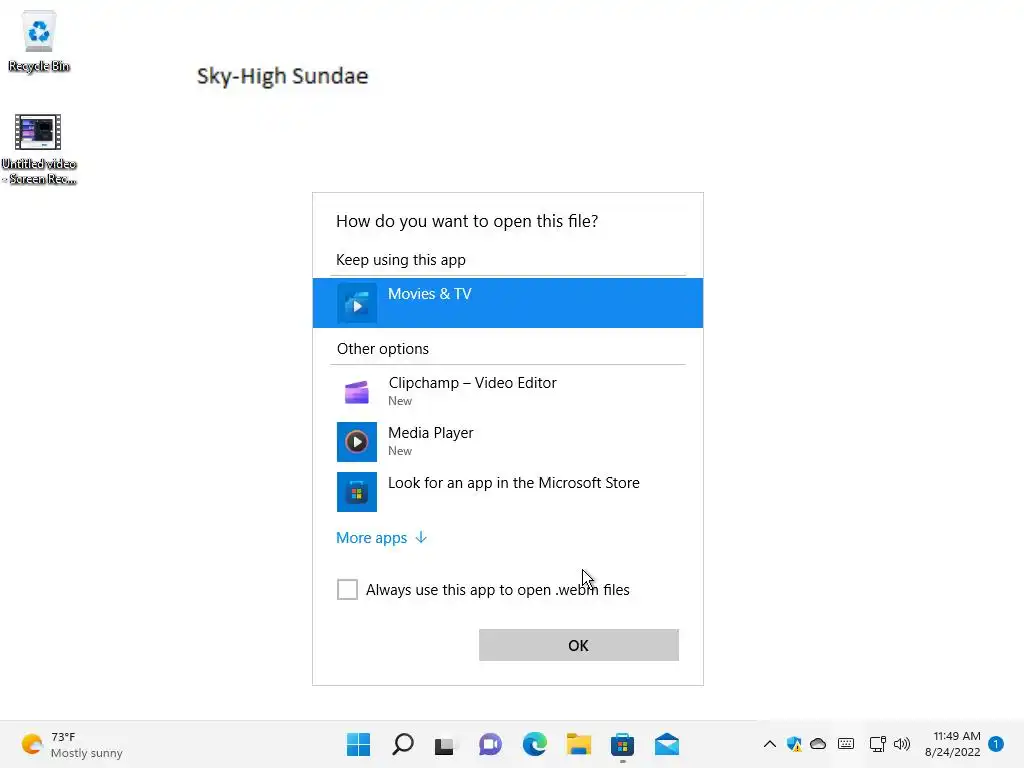Choose Clipchamp – Video Editor option

click(x=507, y=391)
